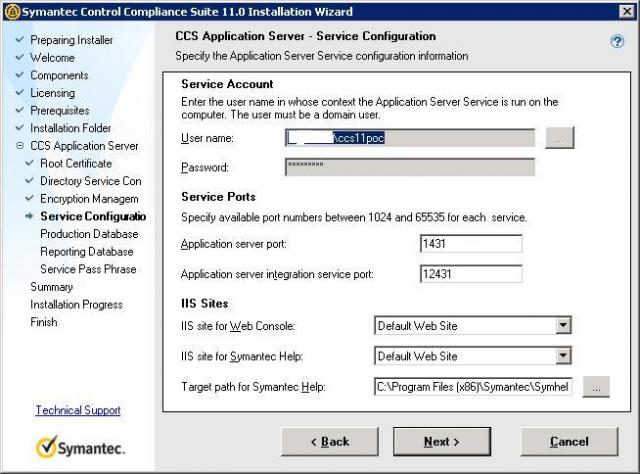This screenshot has height=474, width=640.
Task: Click the Service Ports heading
Action: [x=218, y=196]
